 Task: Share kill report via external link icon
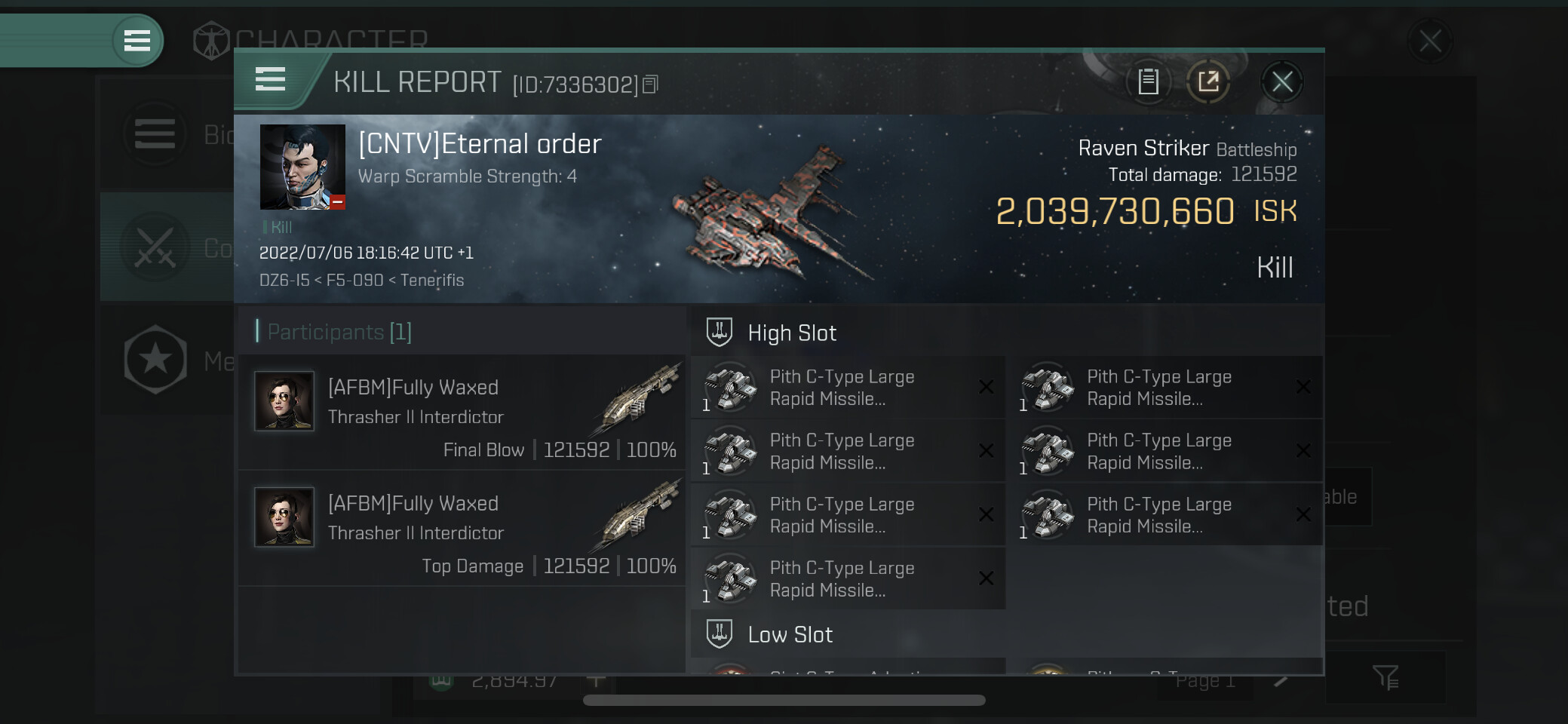coord(1208,81)
